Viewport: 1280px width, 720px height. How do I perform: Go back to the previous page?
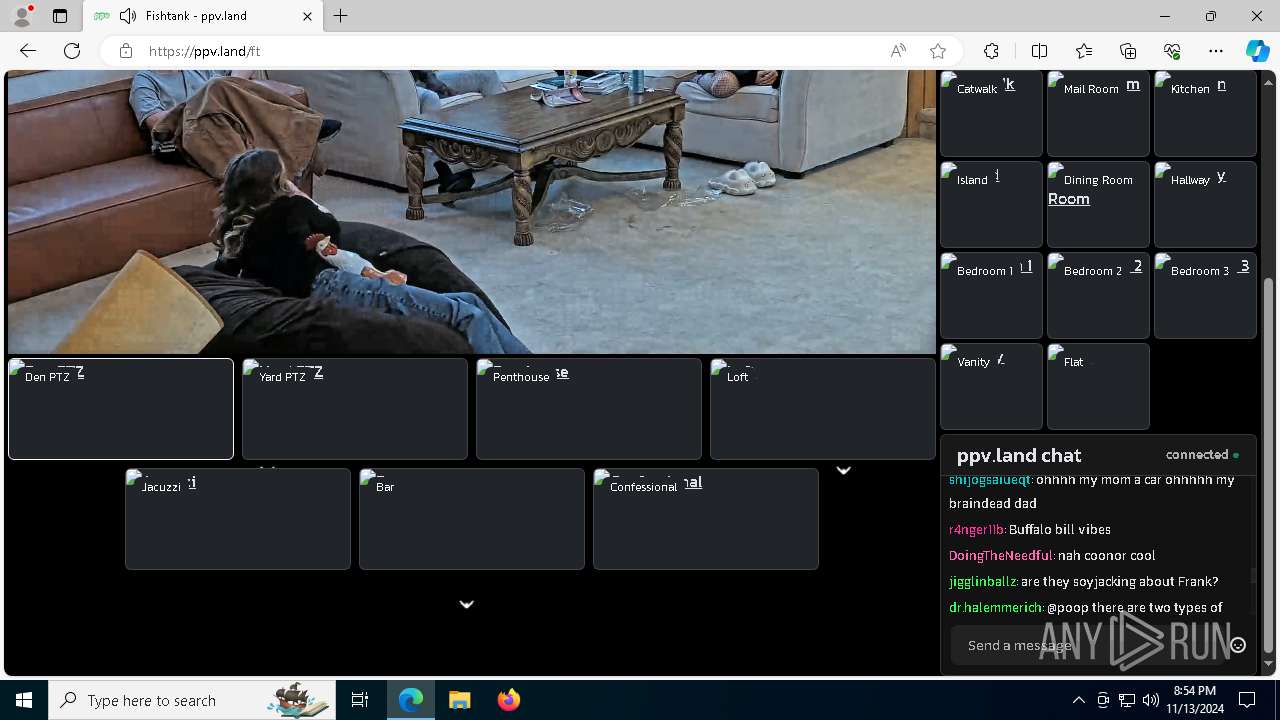tap(28, 51)
